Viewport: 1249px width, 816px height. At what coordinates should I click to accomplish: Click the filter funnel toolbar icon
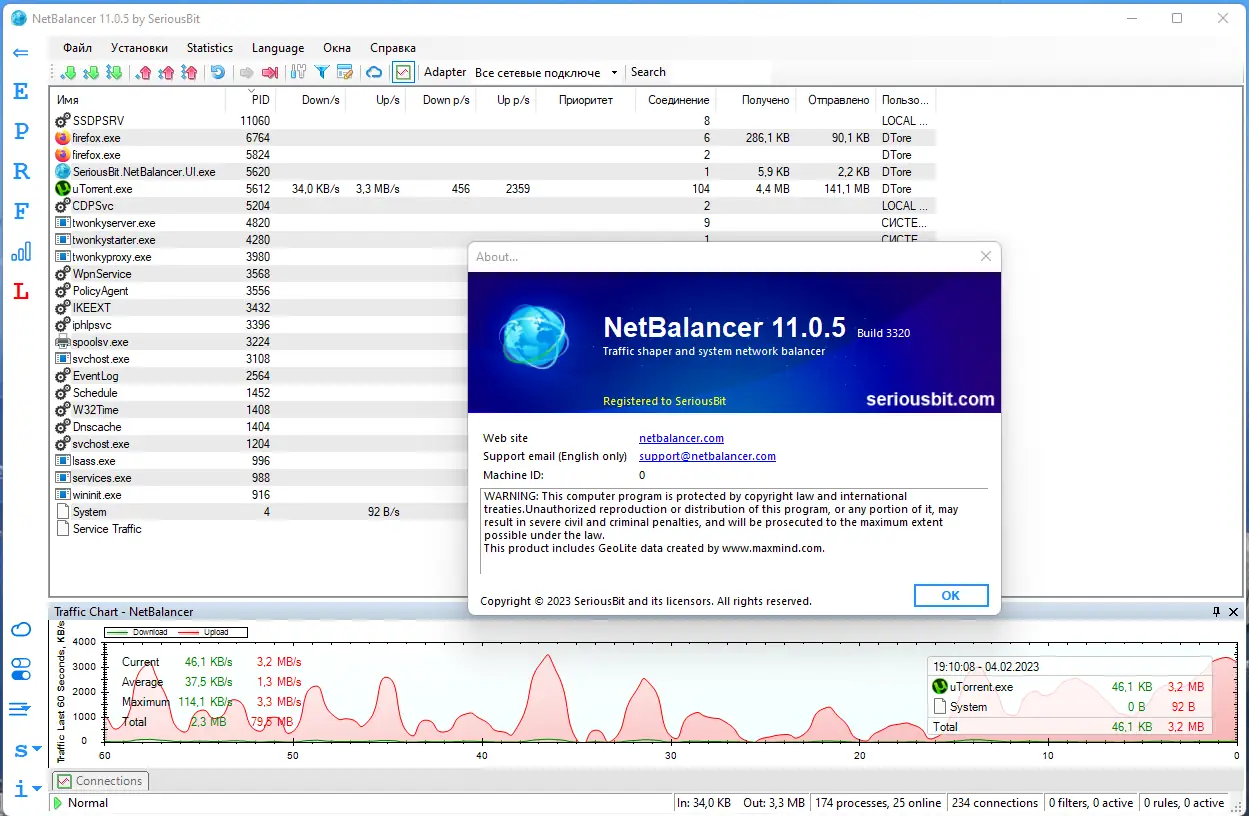pyautogui.click(x=322, y=72)
